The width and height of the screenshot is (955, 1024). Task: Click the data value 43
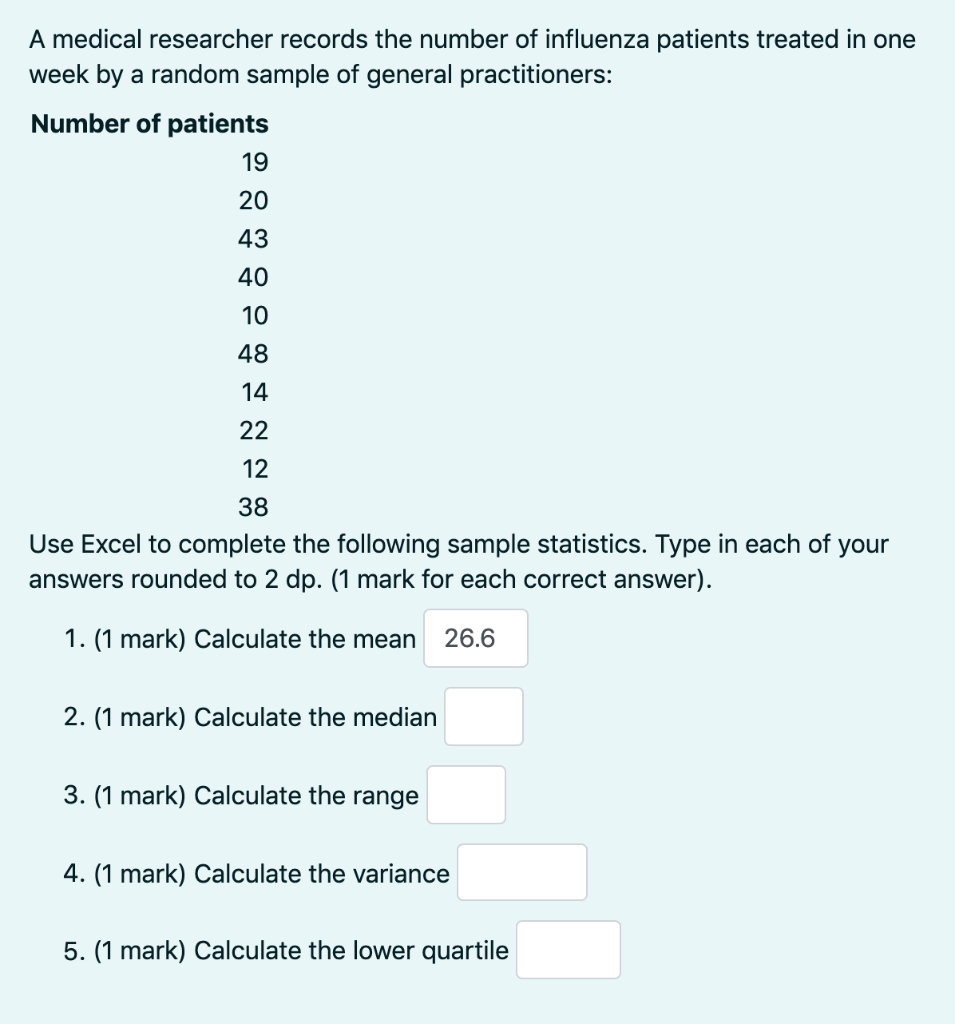point(254,239)
